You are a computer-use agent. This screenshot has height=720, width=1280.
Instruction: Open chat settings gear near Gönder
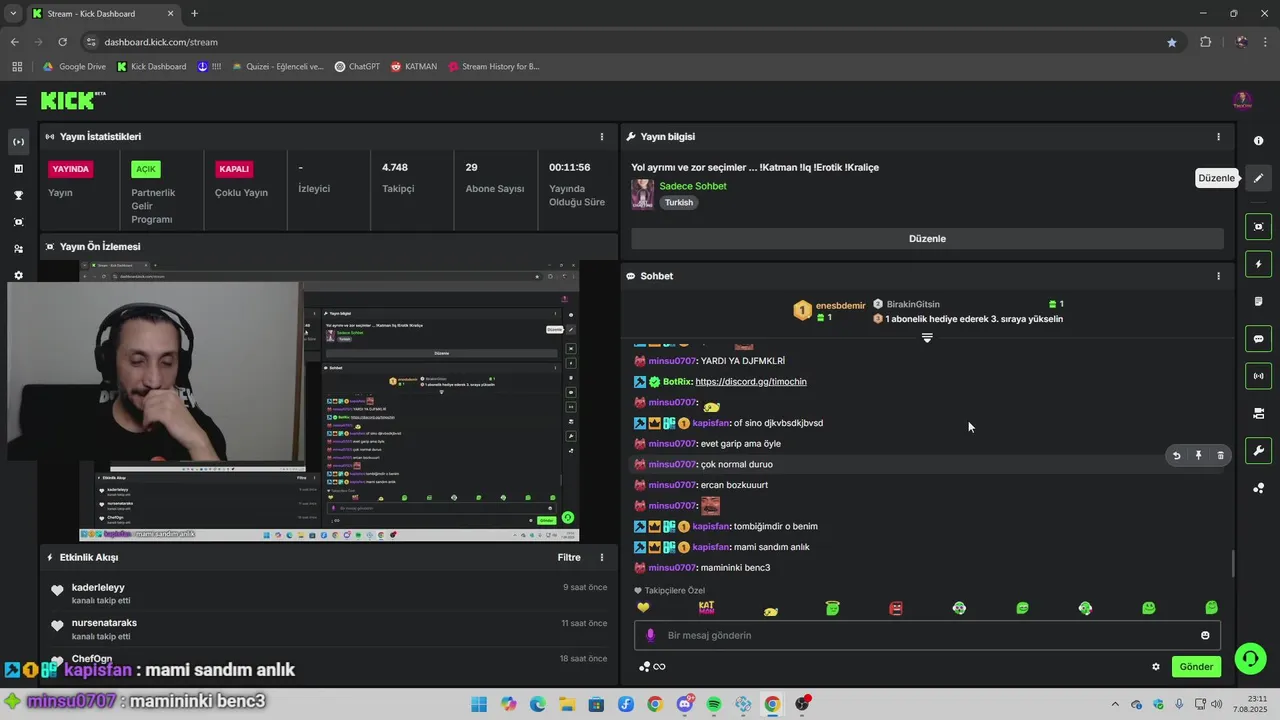tap(1156, 667)
